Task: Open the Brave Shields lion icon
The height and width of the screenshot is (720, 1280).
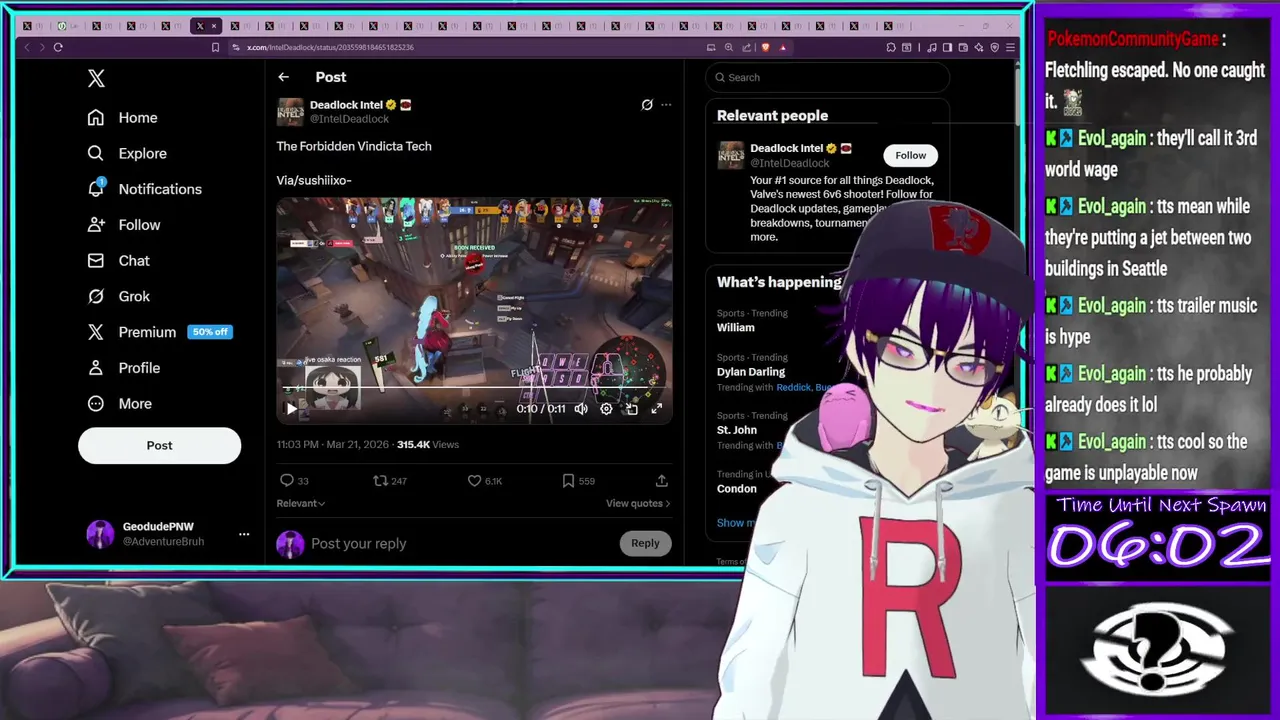Action: click(766, 47)
